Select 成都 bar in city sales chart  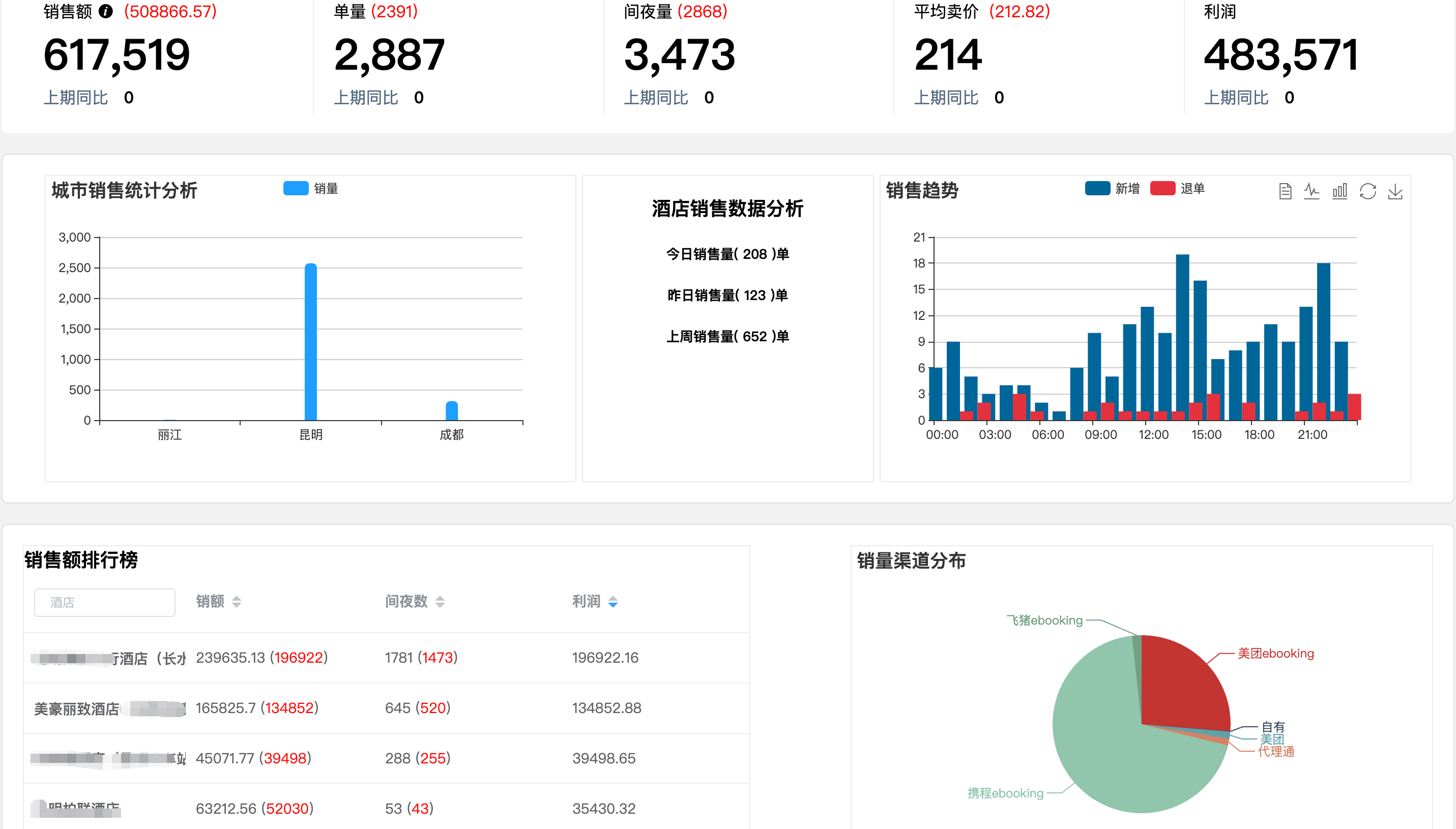click(x=452, y=411)
